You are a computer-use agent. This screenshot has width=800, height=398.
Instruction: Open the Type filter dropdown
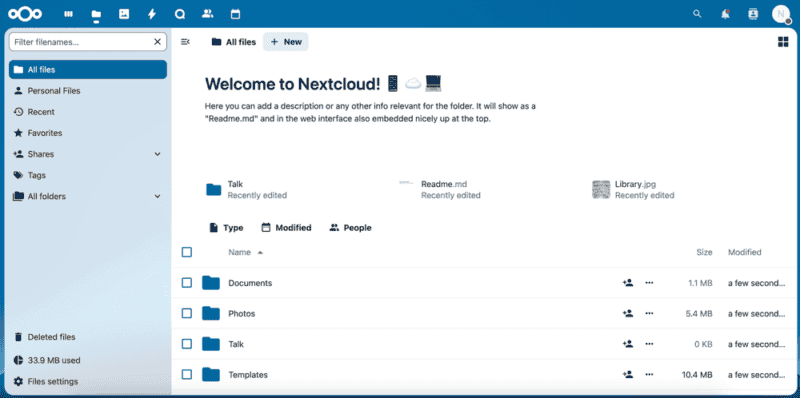point(226,228)
